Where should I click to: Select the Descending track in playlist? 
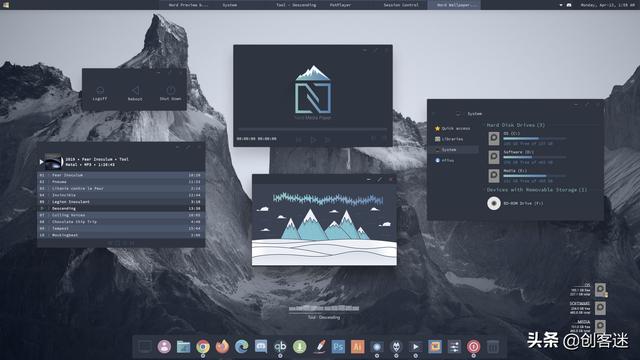(121, 208)
